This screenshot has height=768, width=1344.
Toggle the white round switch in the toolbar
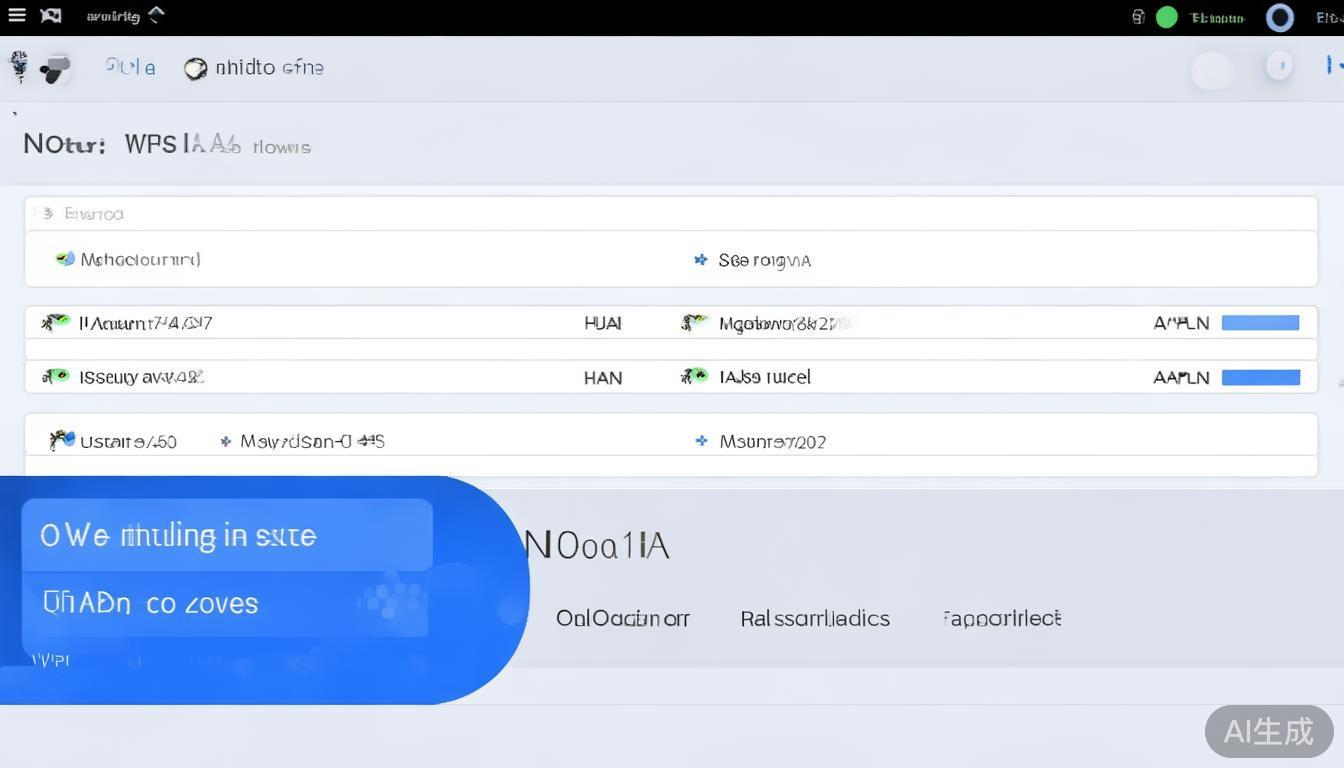click(x=1212, y=70)
